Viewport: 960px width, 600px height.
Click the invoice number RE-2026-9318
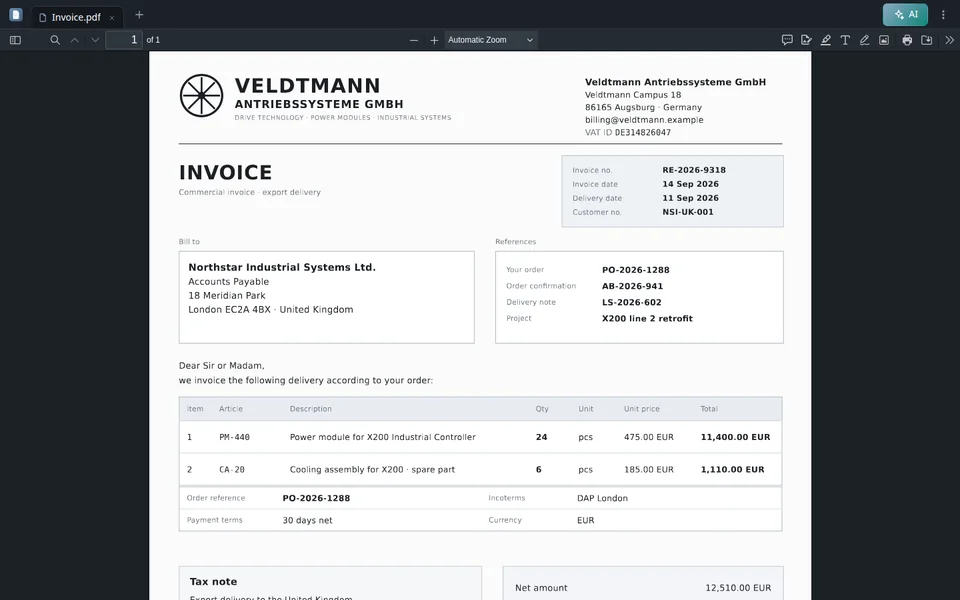[x=694, y=170]
